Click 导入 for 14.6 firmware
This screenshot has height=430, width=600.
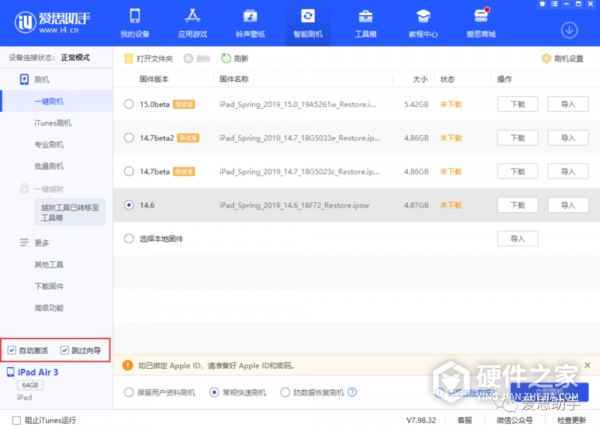[x=568, y=205]
